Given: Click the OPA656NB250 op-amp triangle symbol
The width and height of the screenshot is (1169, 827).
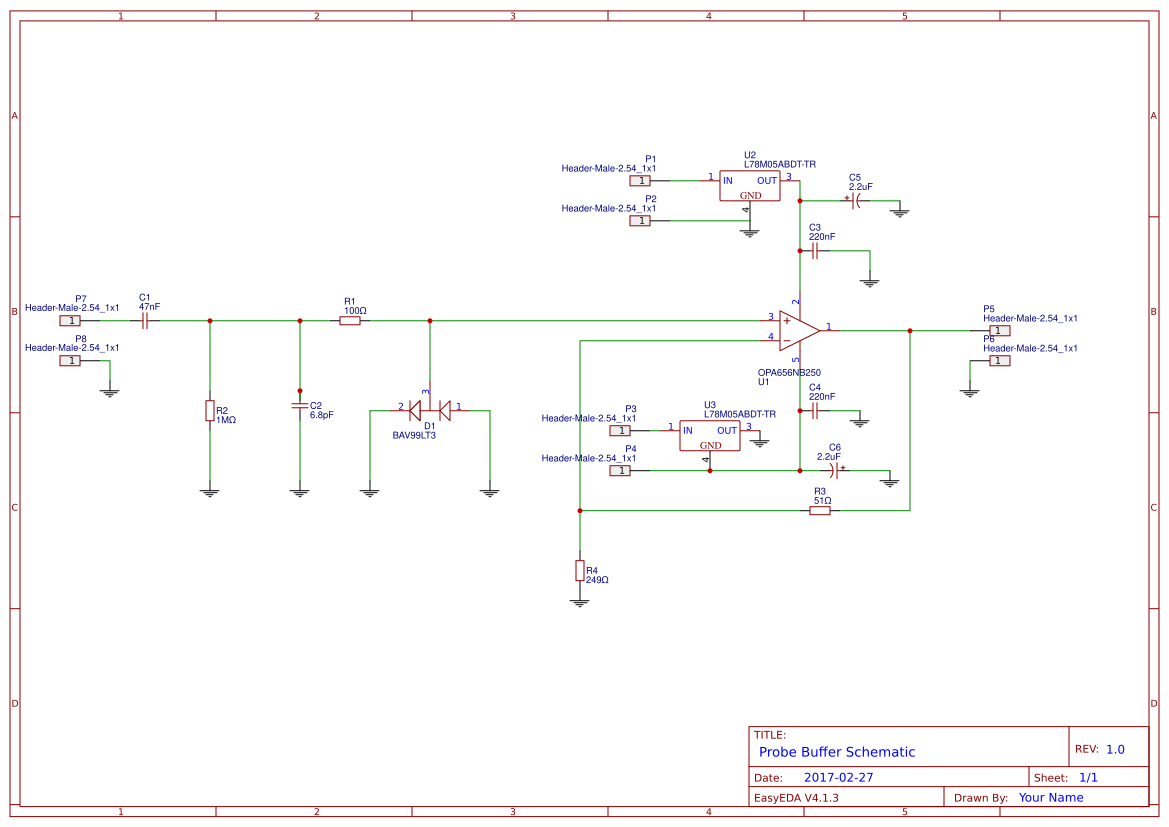Looking at the screenshot, I should [795, 327].
